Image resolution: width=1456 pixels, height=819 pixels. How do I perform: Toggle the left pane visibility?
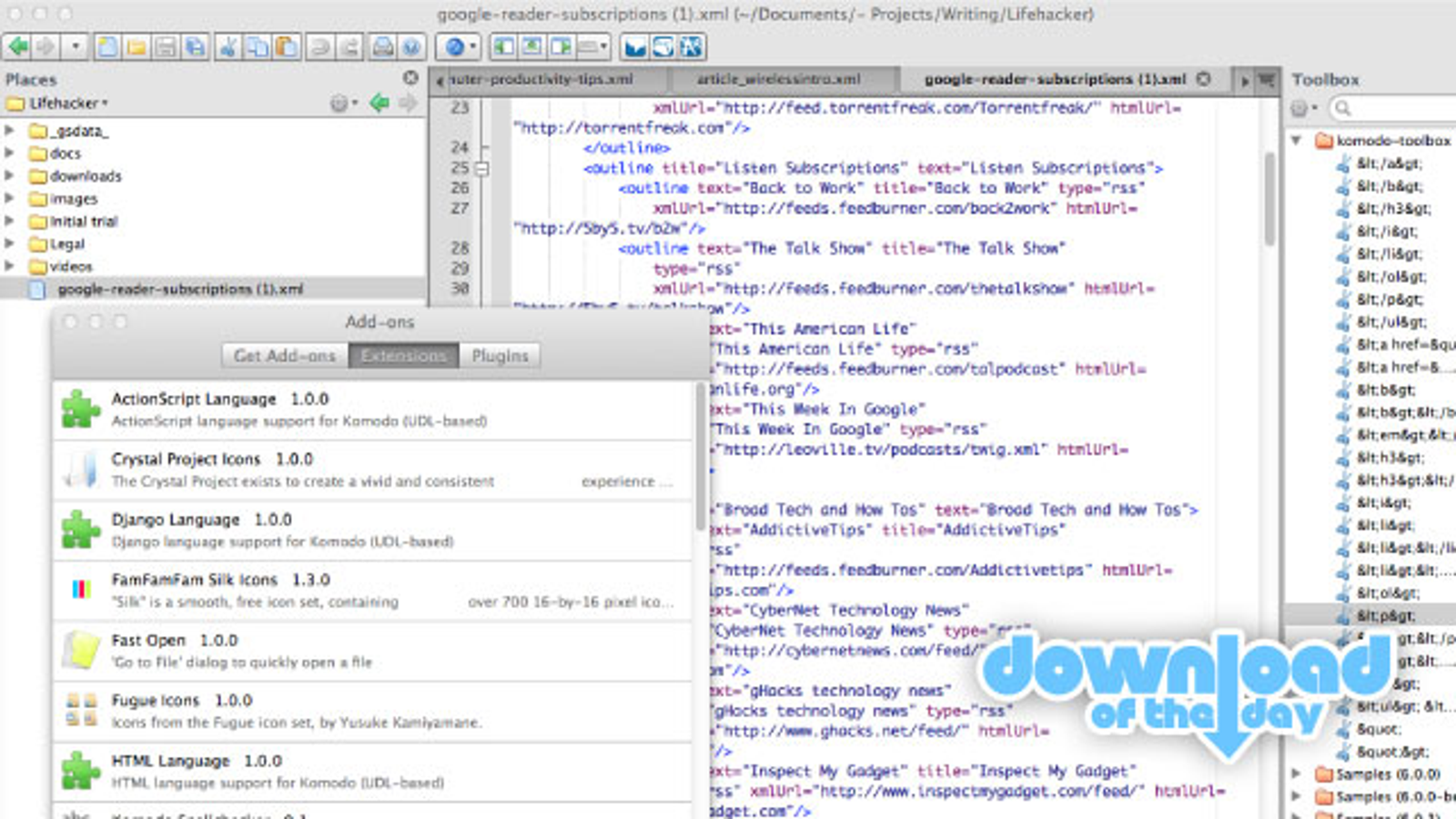click(503, 46)
